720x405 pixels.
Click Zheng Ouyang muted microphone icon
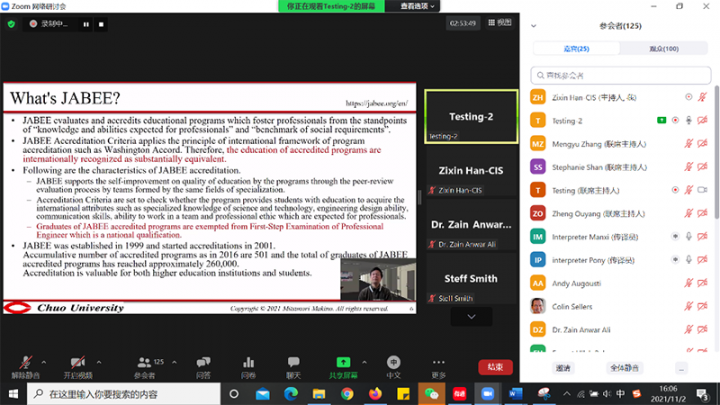pos(688,213)
